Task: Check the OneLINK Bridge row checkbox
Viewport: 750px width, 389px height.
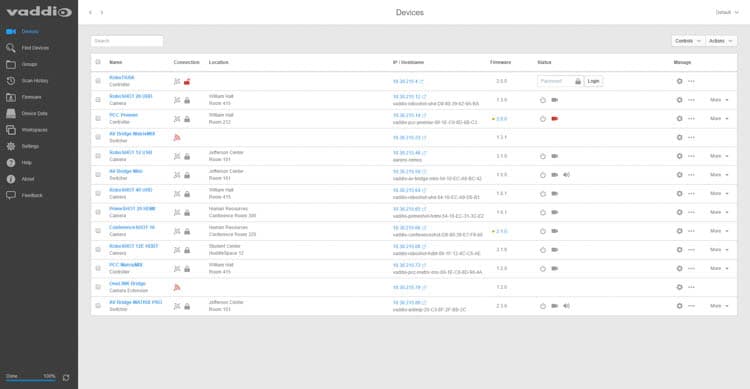Action: point(98,287)
